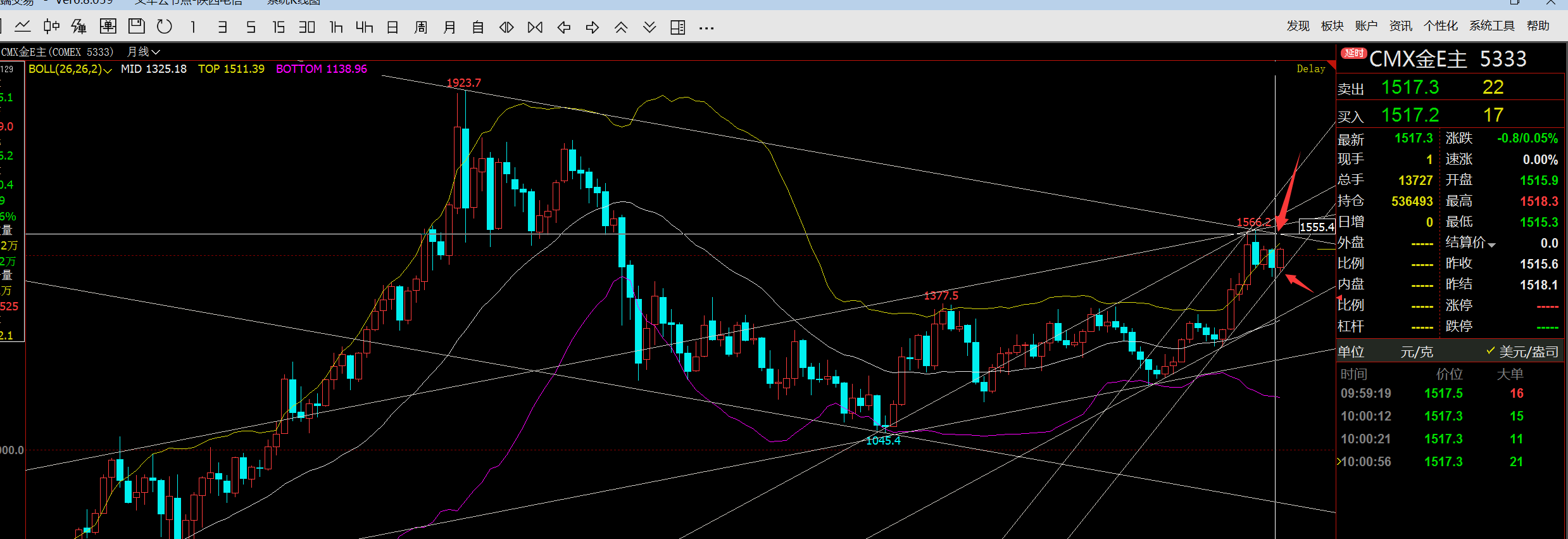This screenshot has height=539, width=1568.
Task: Open the 'F10' fundamentals-style icon next to candlestick
Action: point(79,27)
